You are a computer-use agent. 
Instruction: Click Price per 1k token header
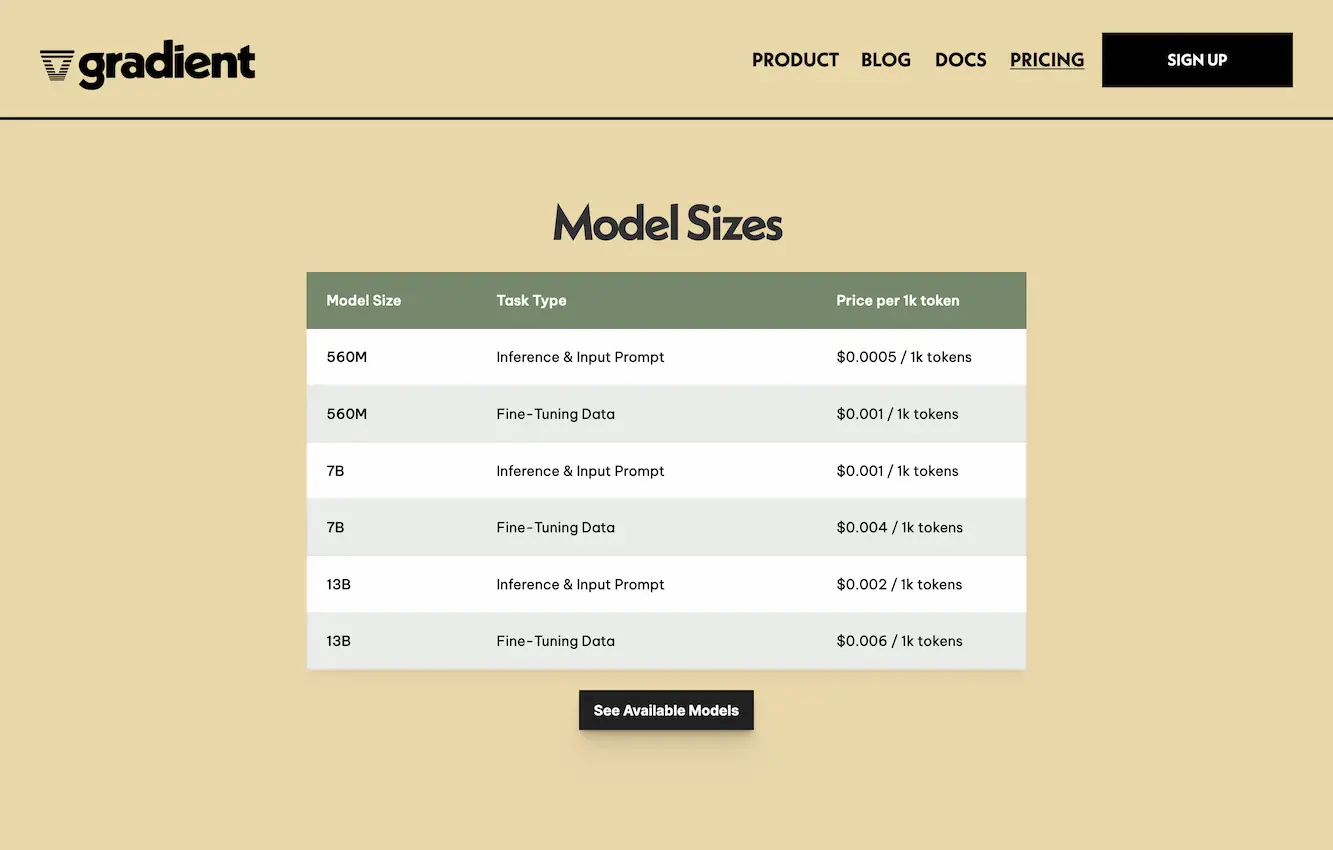click(898, 300)
